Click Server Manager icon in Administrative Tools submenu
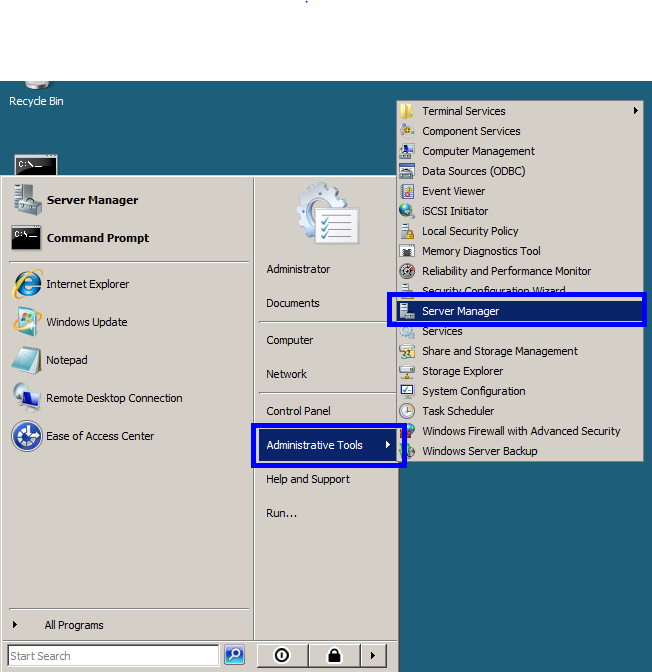 click(407, 311)
